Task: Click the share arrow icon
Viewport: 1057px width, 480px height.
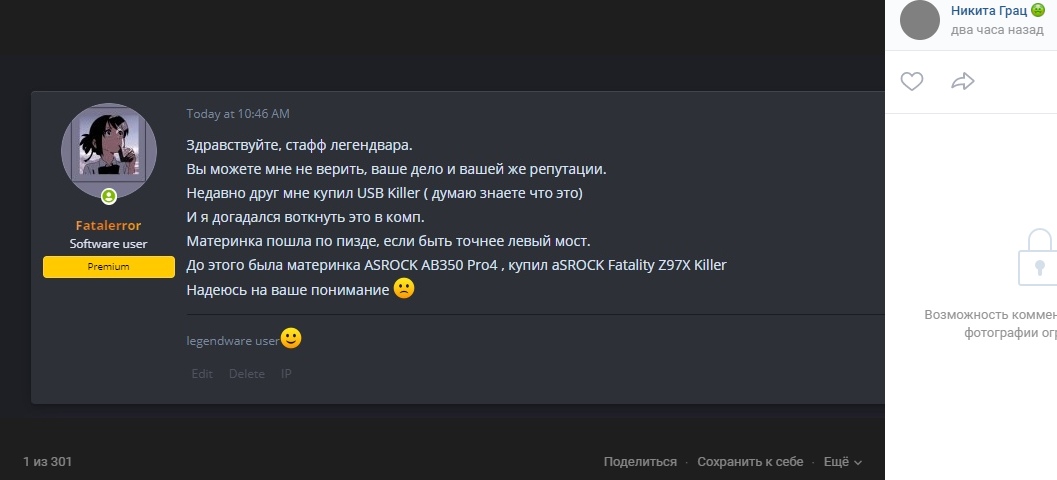Action: (963, 82)
